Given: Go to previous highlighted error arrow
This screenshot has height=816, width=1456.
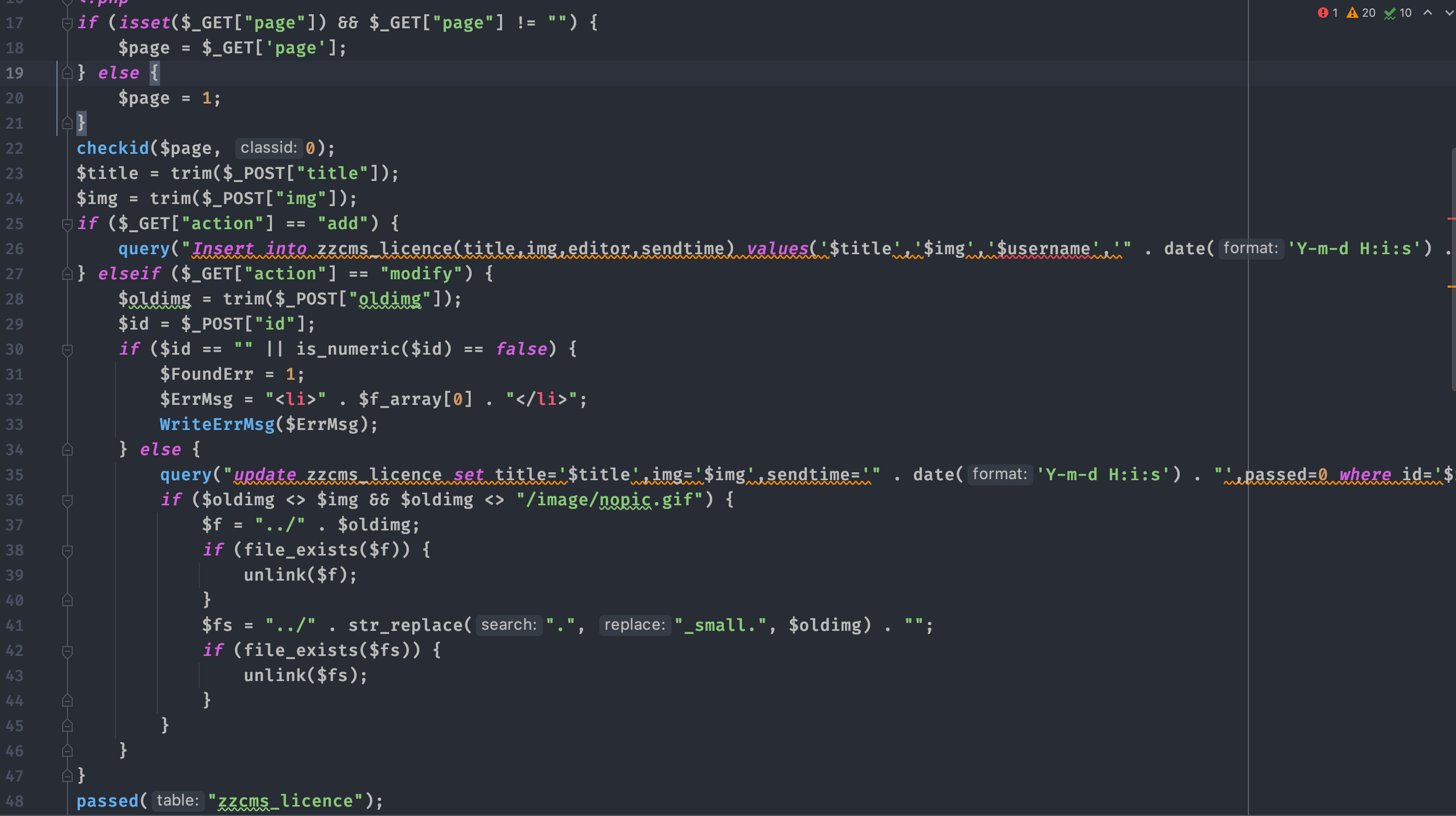Looking at the screenshot, I should click(1428, 13).
